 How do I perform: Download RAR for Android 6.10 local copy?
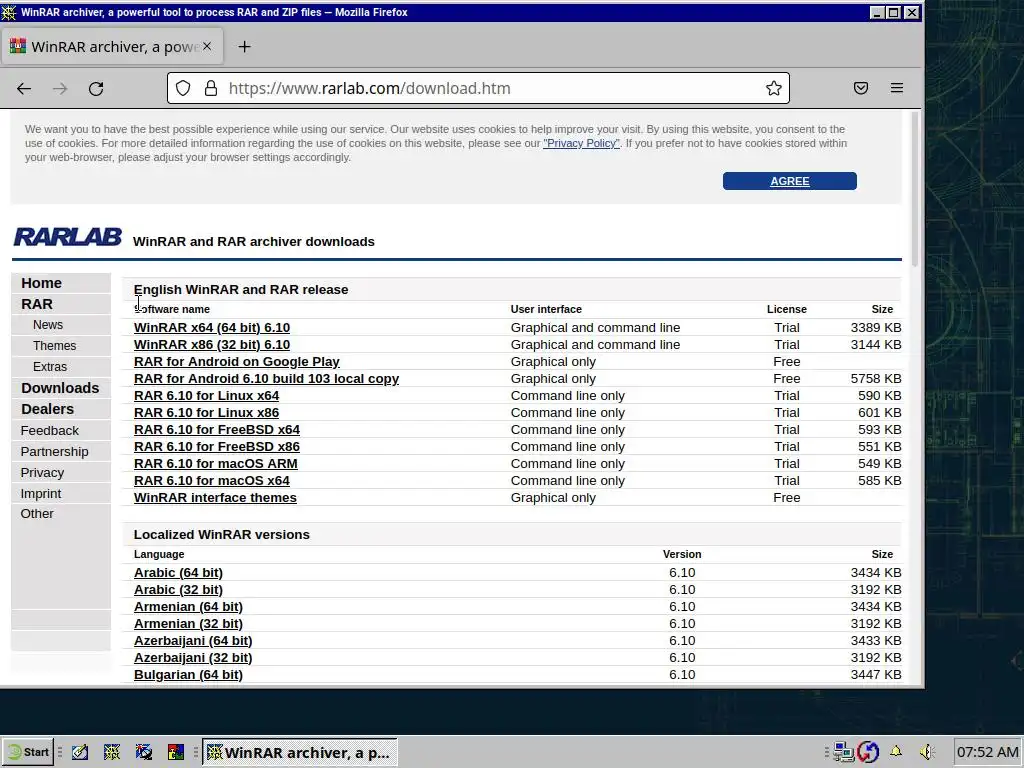pyautogui.click(x=266, y=379)
